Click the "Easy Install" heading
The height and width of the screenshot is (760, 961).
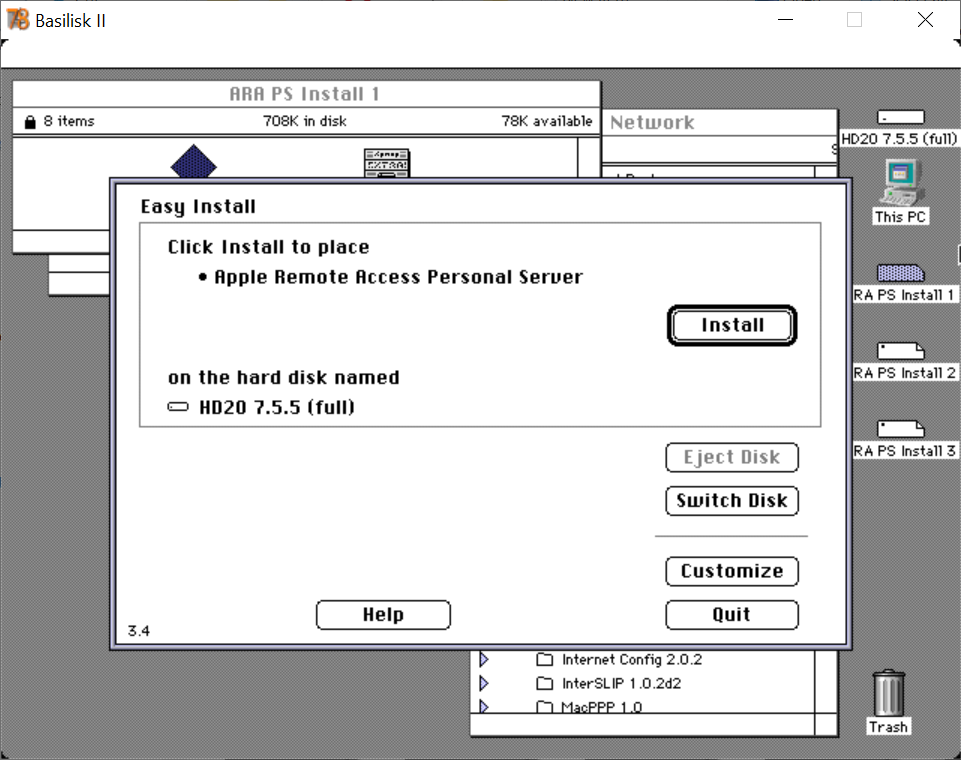click(x=198, y=207)
